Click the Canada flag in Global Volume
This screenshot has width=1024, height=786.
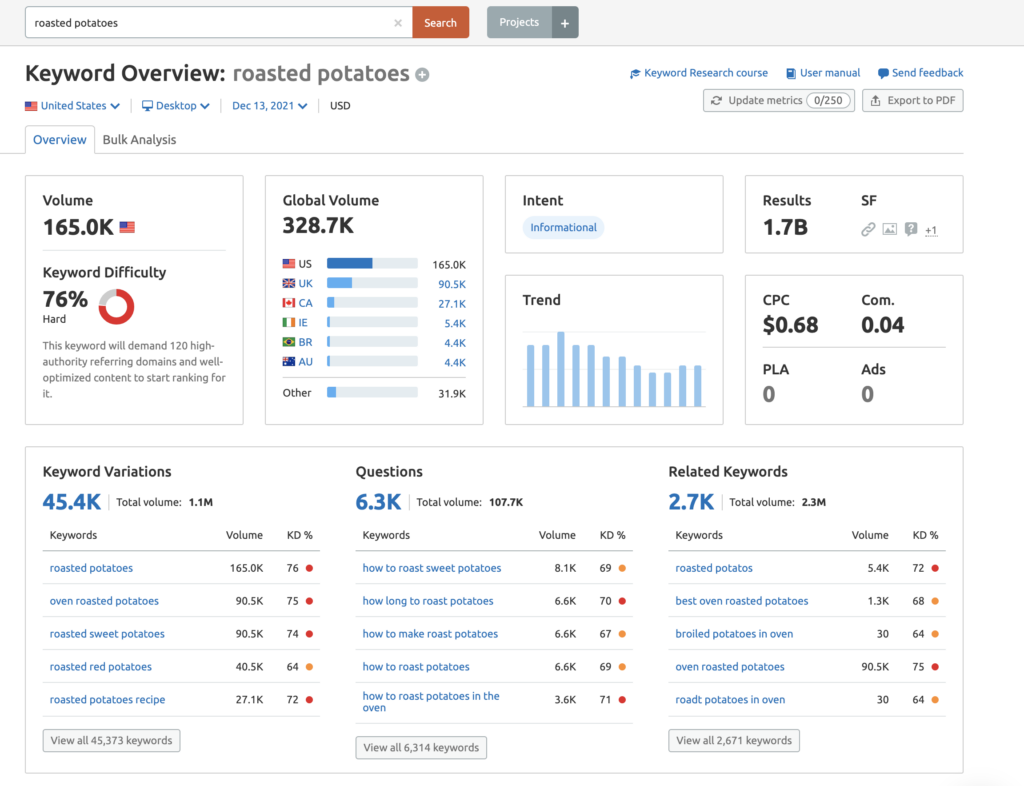[289, 303]
